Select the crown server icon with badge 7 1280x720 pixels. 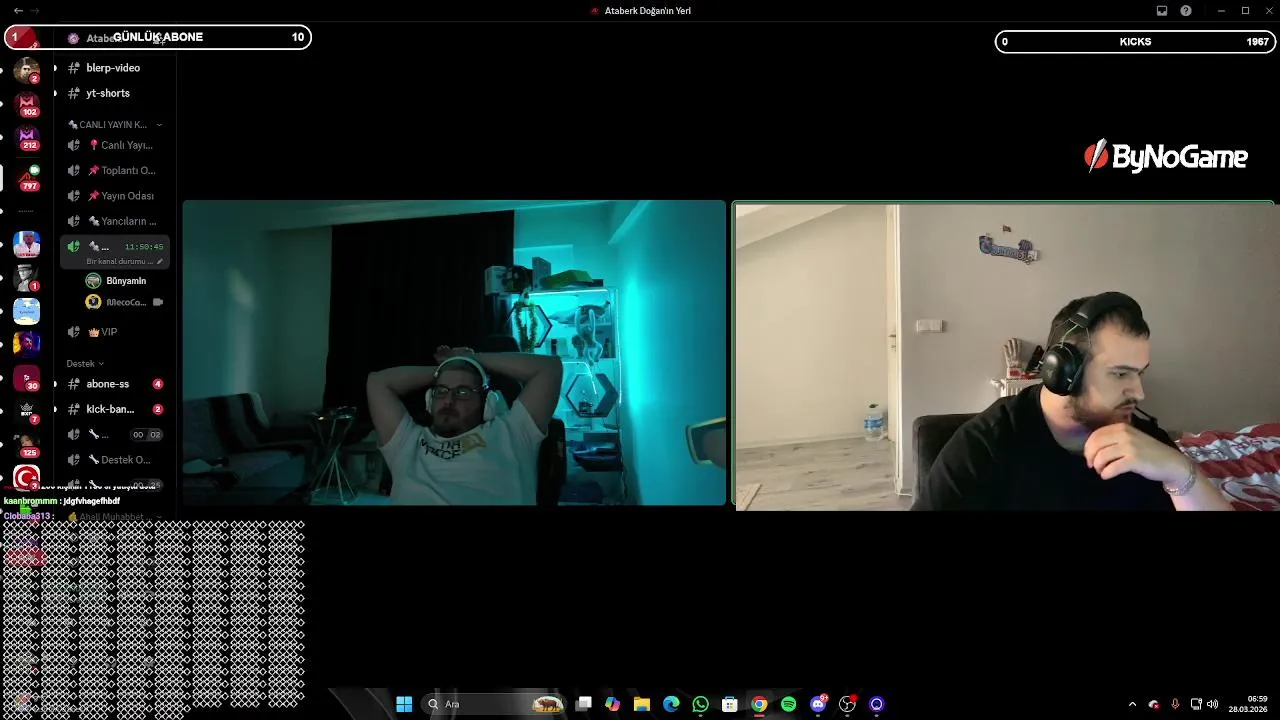(x=27, y=411)
